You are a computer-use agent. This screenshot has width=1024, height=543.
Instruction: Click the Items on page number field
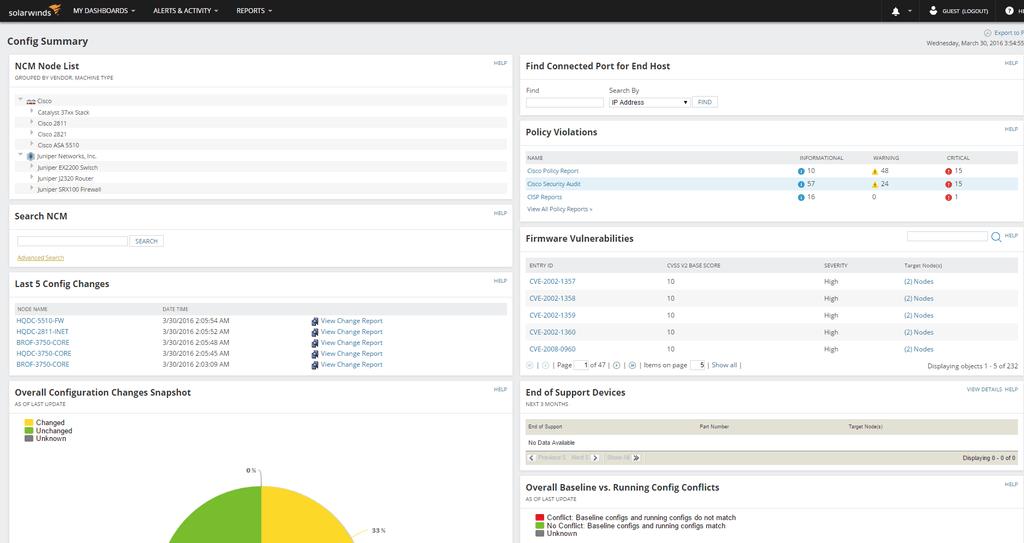point(697,365)
